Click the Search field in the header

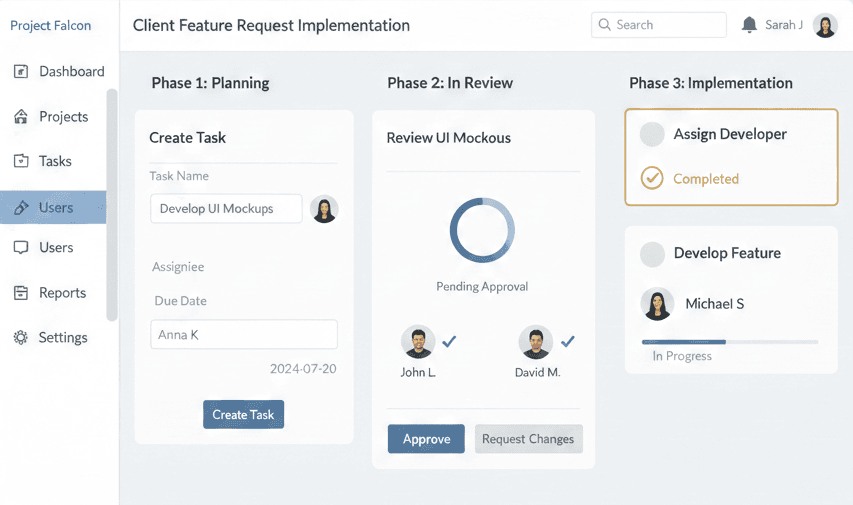659,25
